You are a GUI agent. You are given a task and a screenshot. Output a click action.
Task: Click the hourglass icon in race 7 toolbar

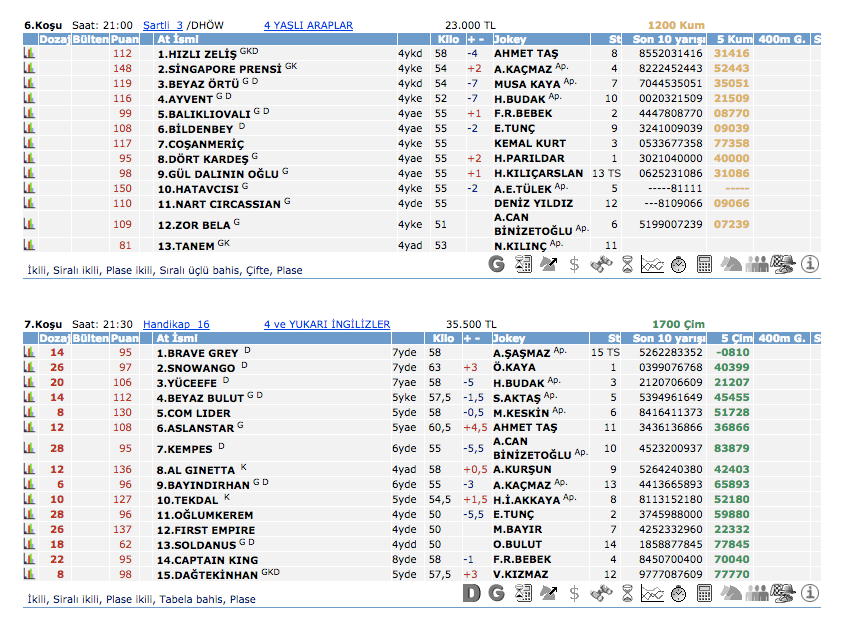(x=626, y=594)
